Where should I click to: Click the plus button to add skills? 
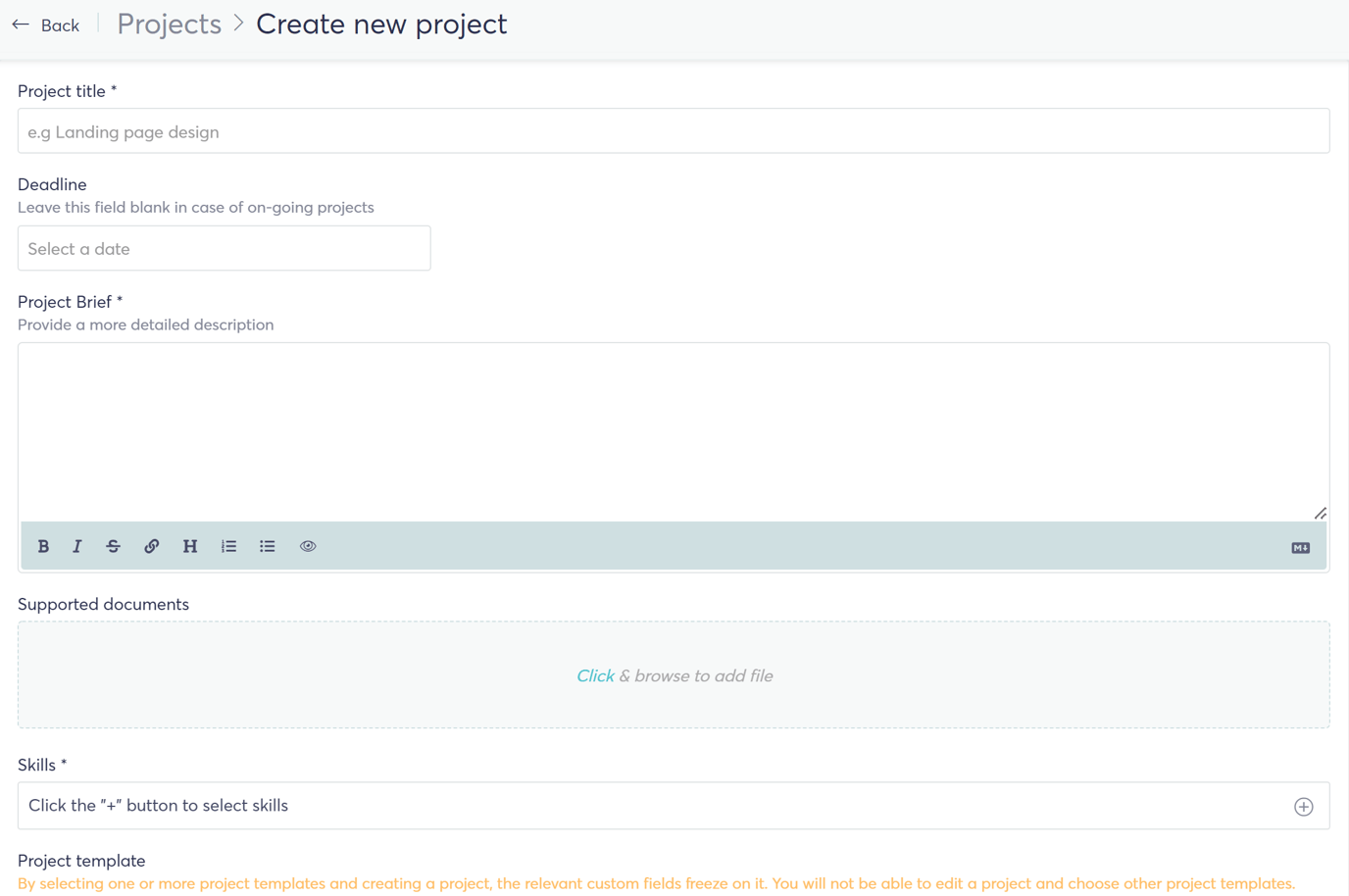pyautogui.click(x=1303, y=806)
